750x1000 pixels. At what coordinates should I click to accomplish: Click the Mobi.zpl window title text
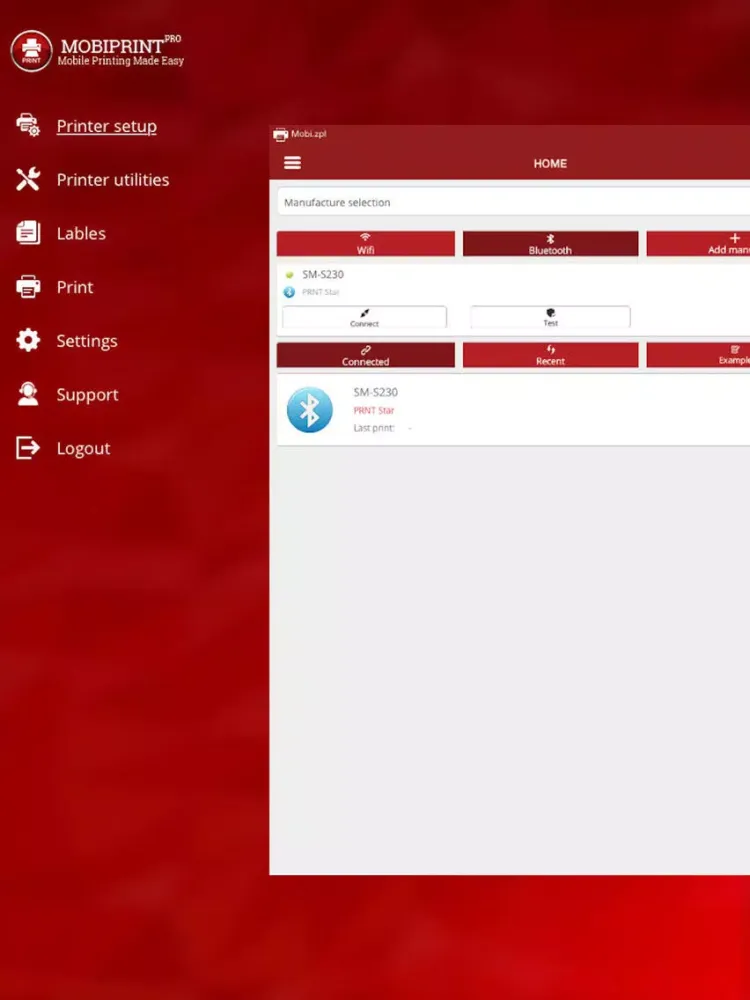point(309,134)
